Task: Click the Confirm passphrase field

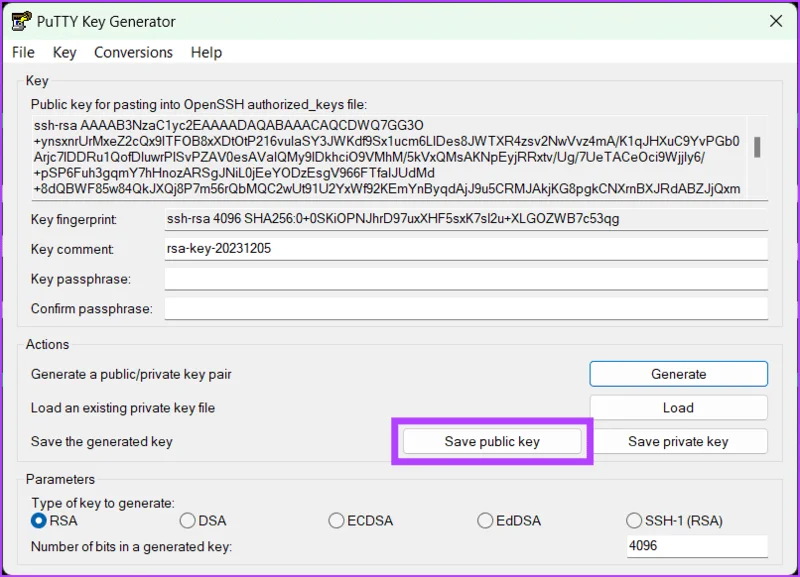Action: tap(466, 309)
